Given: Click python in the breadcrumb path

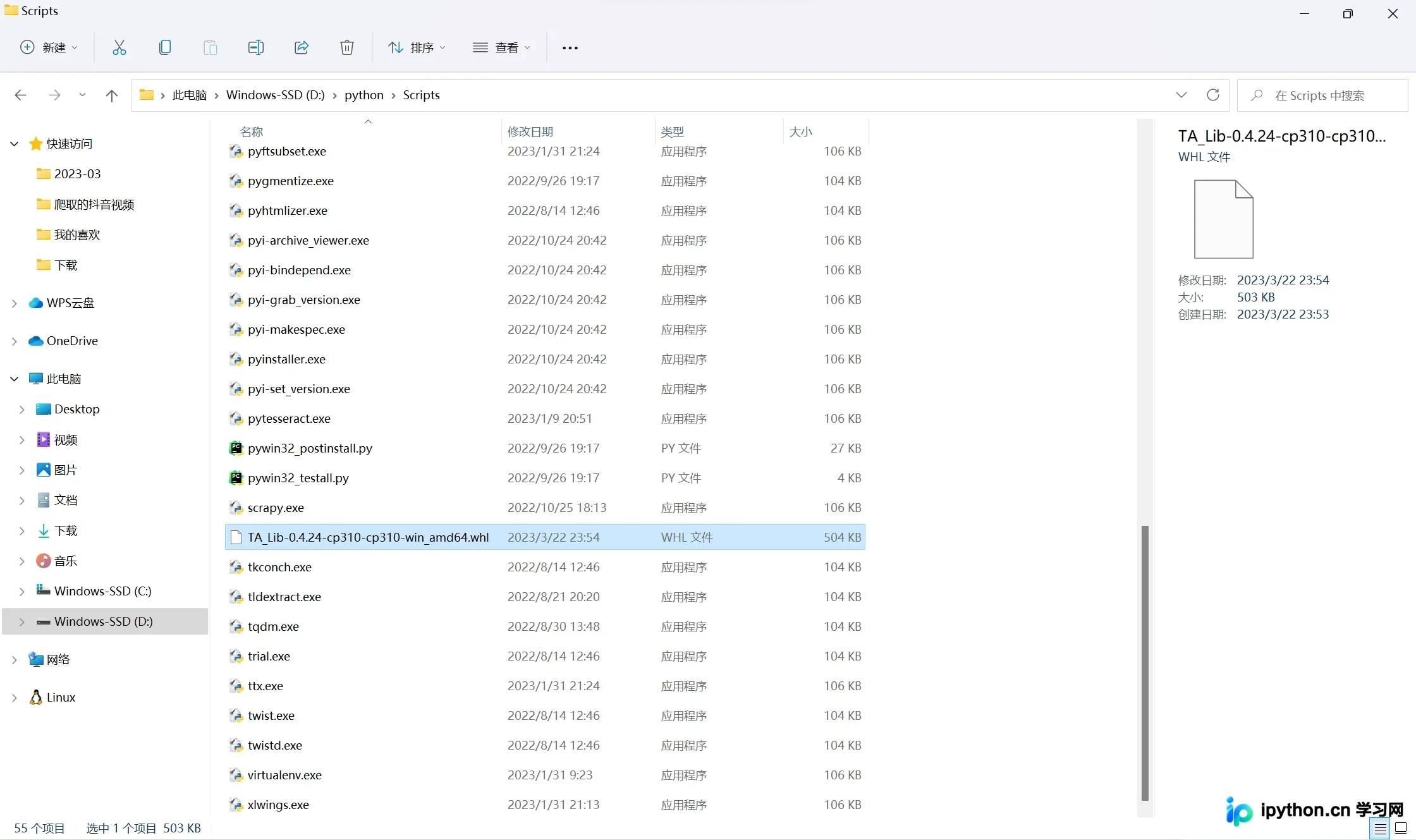Looking at the screenshot, I should [364, 95].
